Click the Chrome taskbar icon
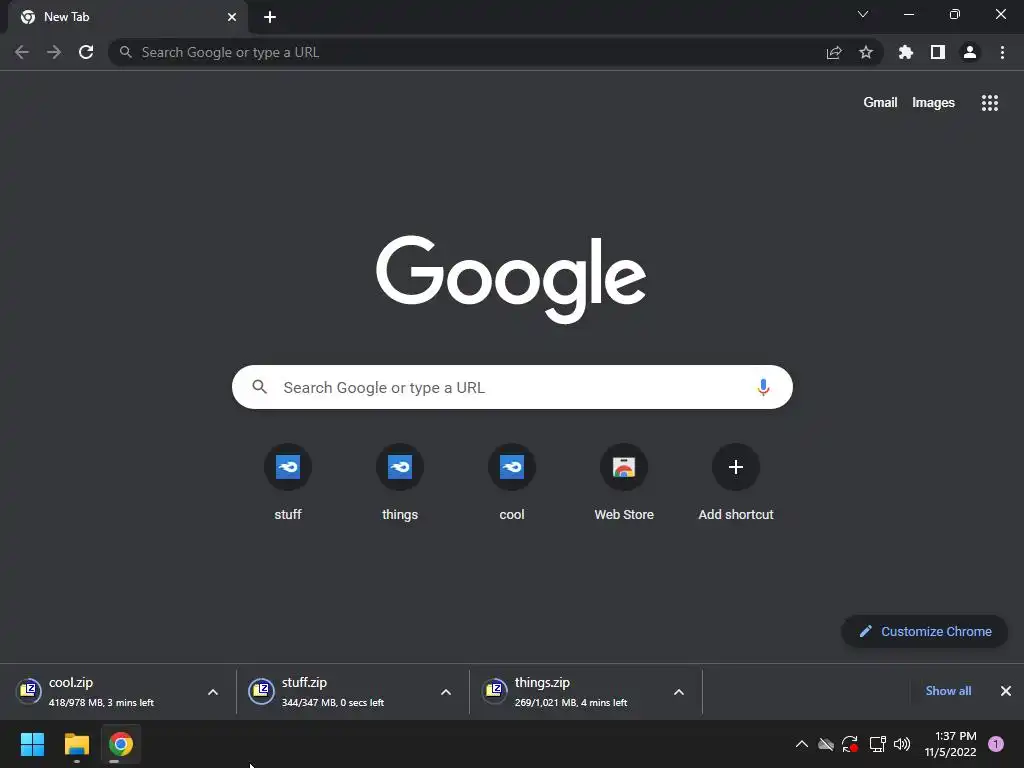The image size is (1024, 768). point(121,744)
